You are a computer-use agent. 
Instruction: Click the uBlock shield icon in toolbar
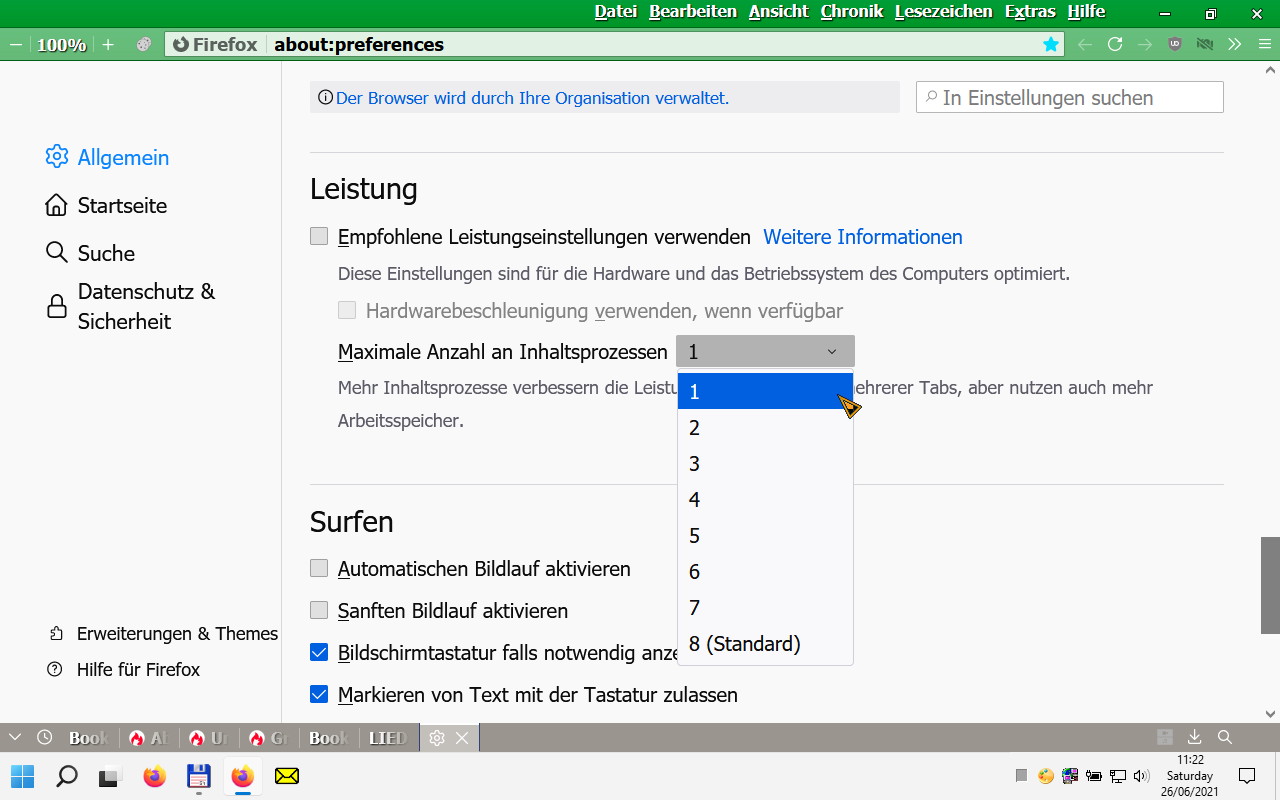point(1175,45)
